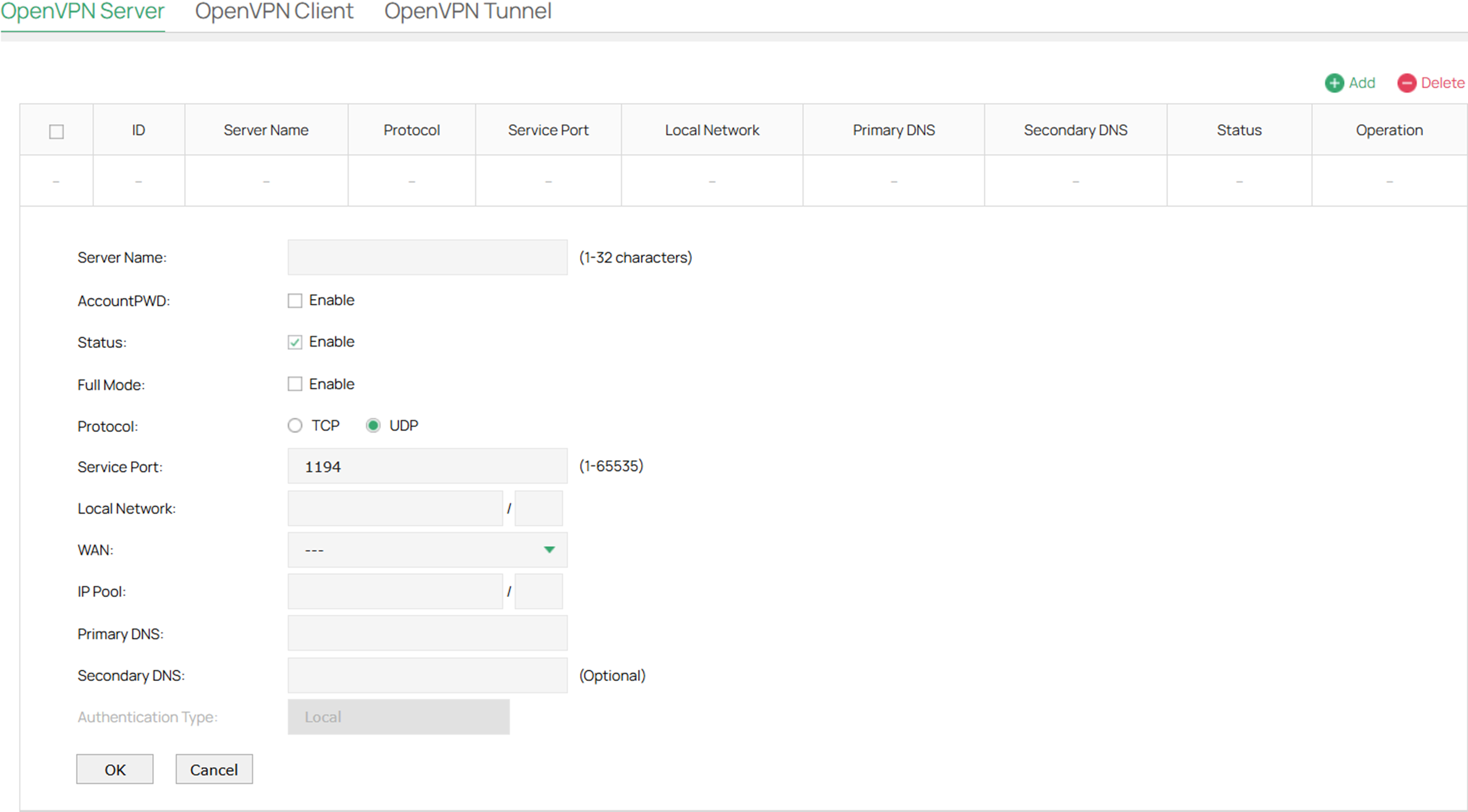Switch to the OpenVPN Tunnel tab
1468x812 pixels.
pyautogui.click(x=467, y=11)
